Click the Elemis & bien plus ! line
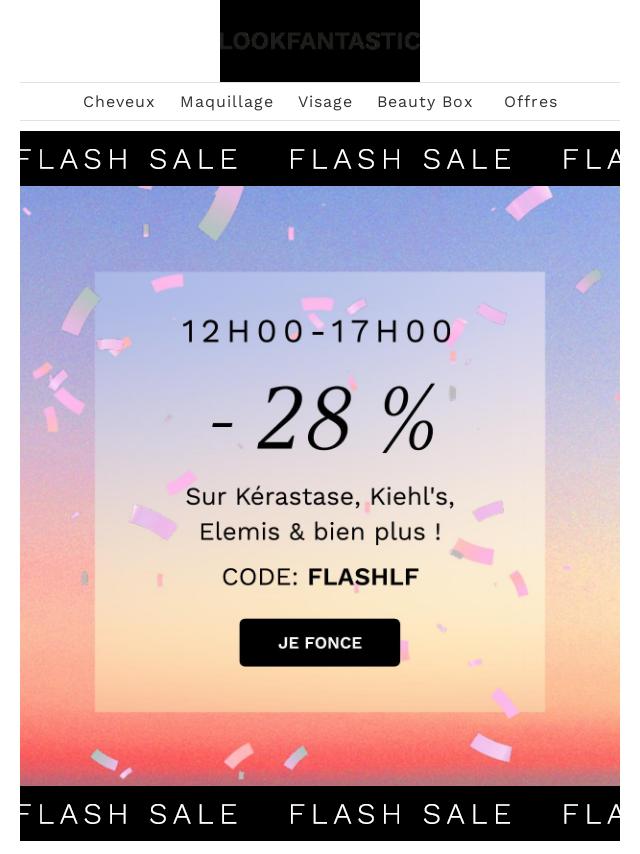Viewport: 640px width, 854px height. [320, 532]
